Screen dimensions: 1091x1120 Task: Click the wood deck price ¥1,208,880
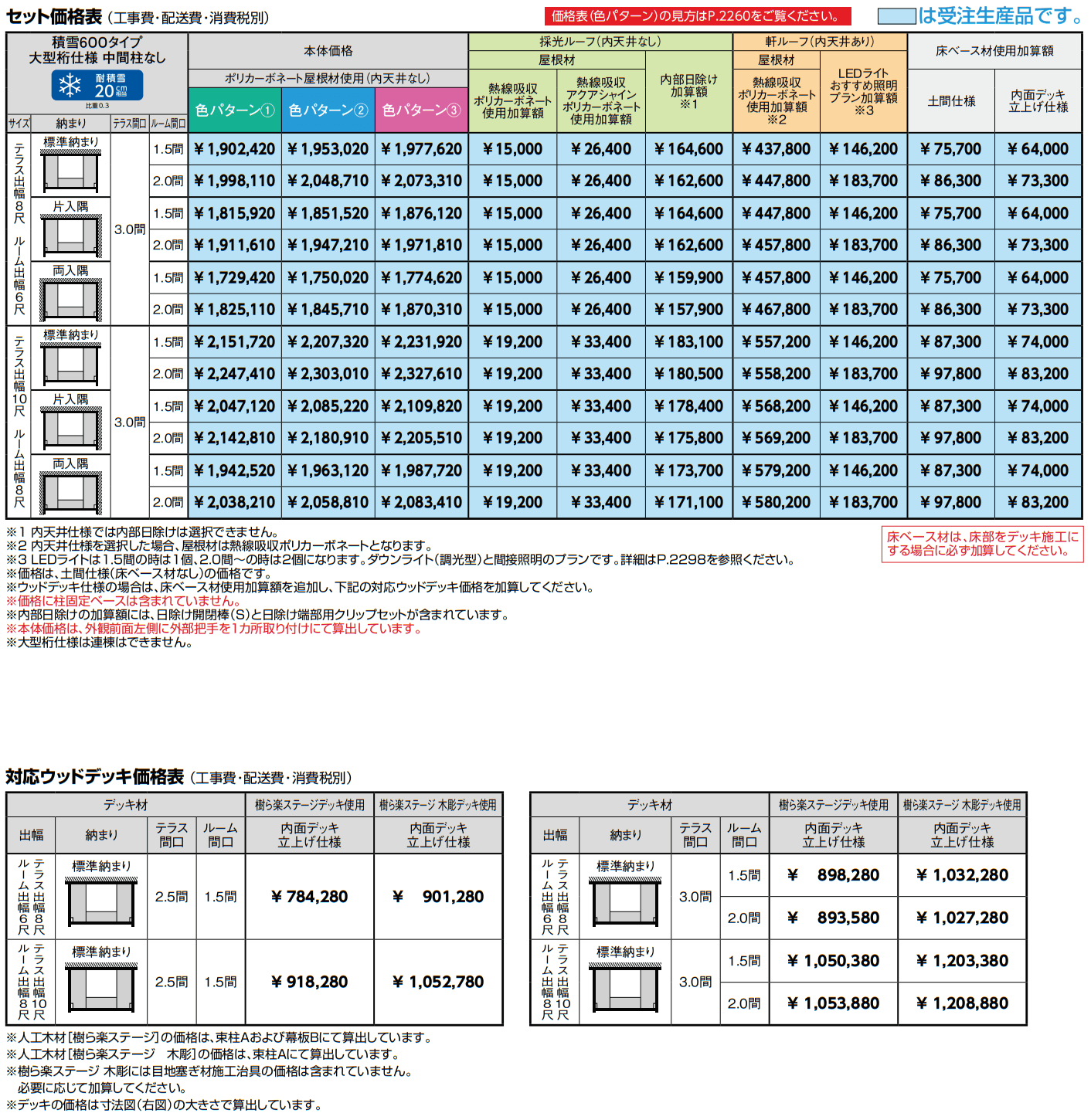pos(962,1003)
